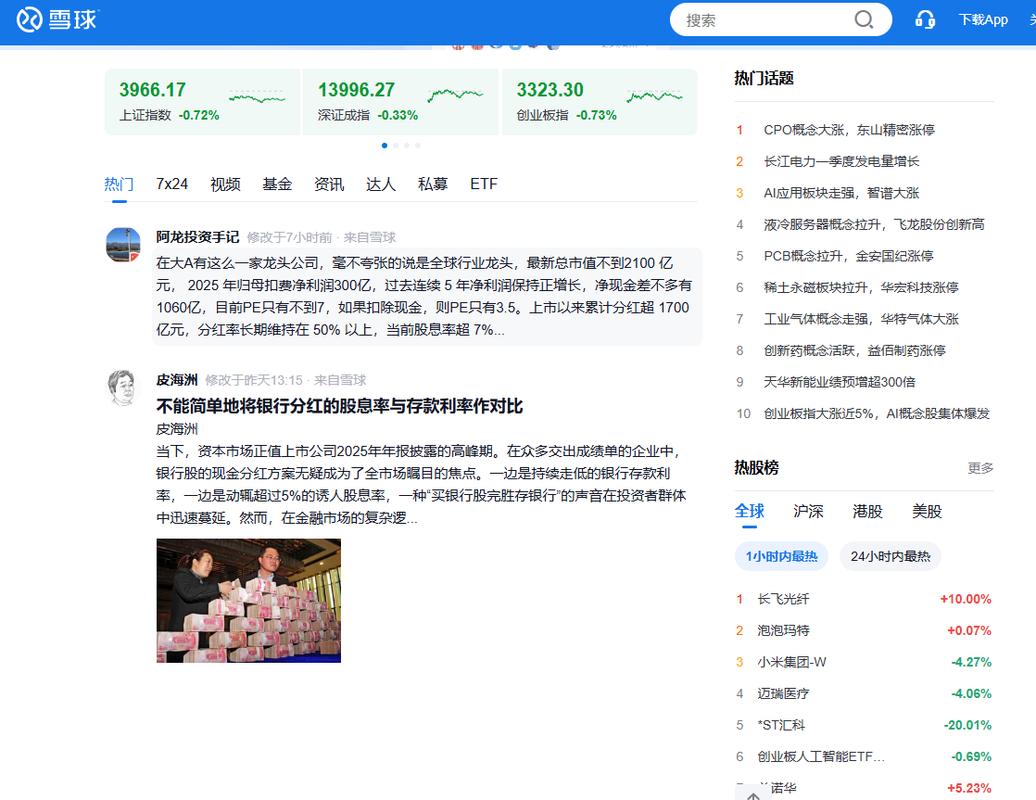Viewport: 1036px width, 800px height.
Task: Click the search magnifier icon
Action: click(x=864, y=20)
